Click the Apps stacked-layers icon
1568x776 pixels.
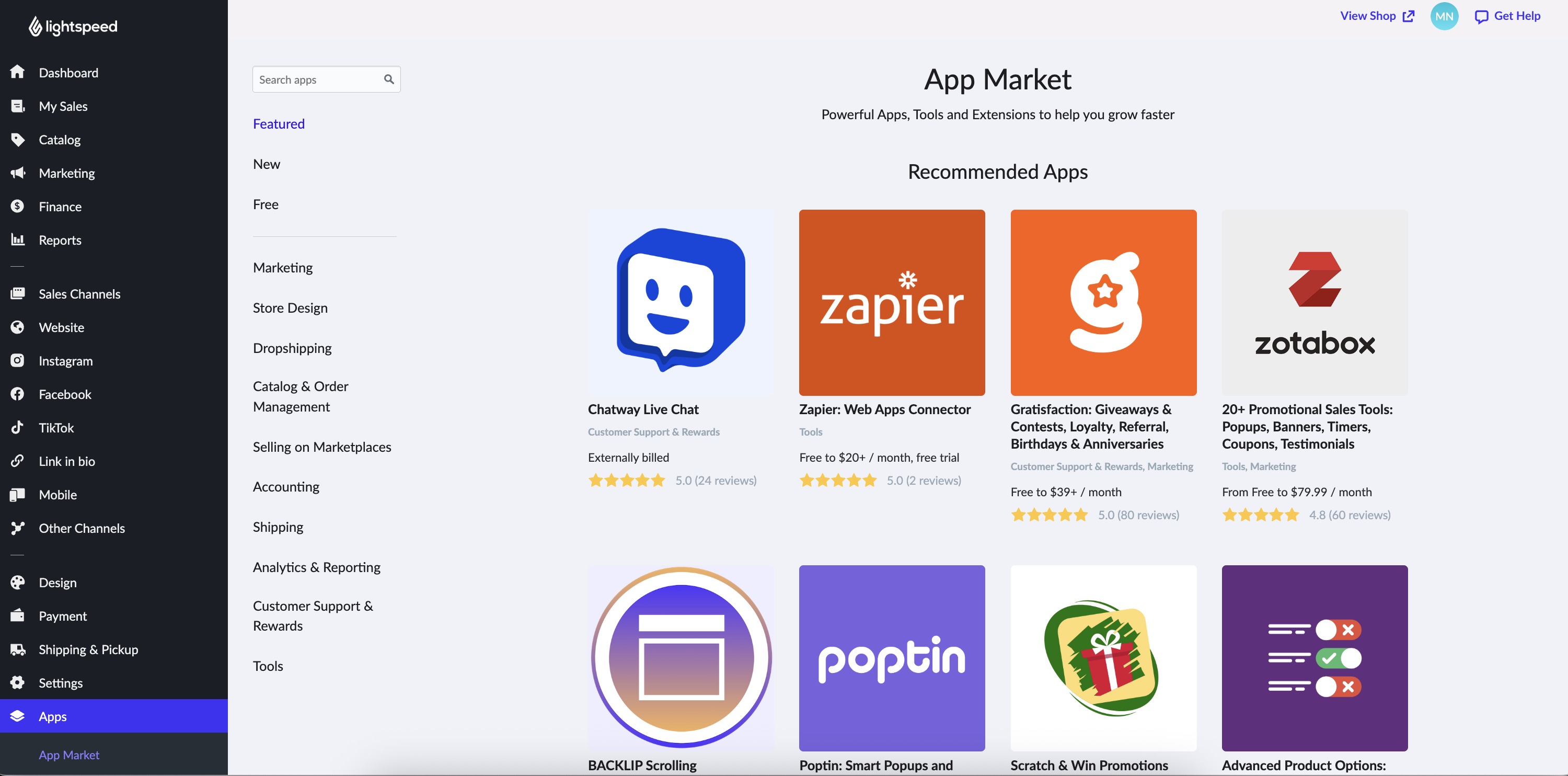click(x=18, y=716)
